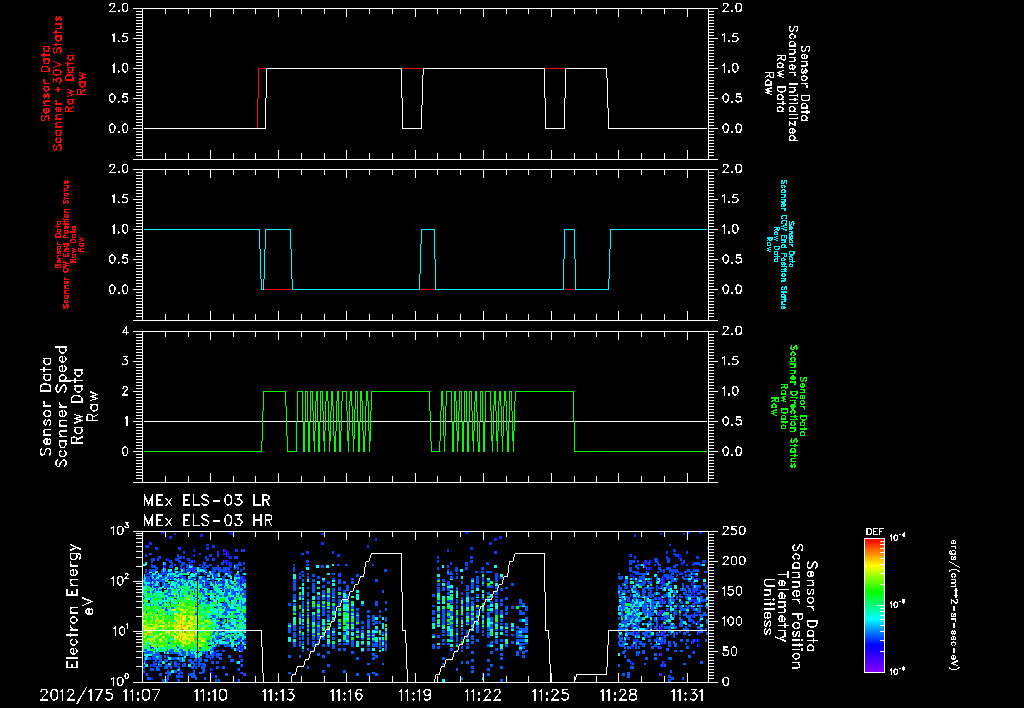Click the 100 tick on scanner position axis
1024x708 pixels.
pos(733,621)
